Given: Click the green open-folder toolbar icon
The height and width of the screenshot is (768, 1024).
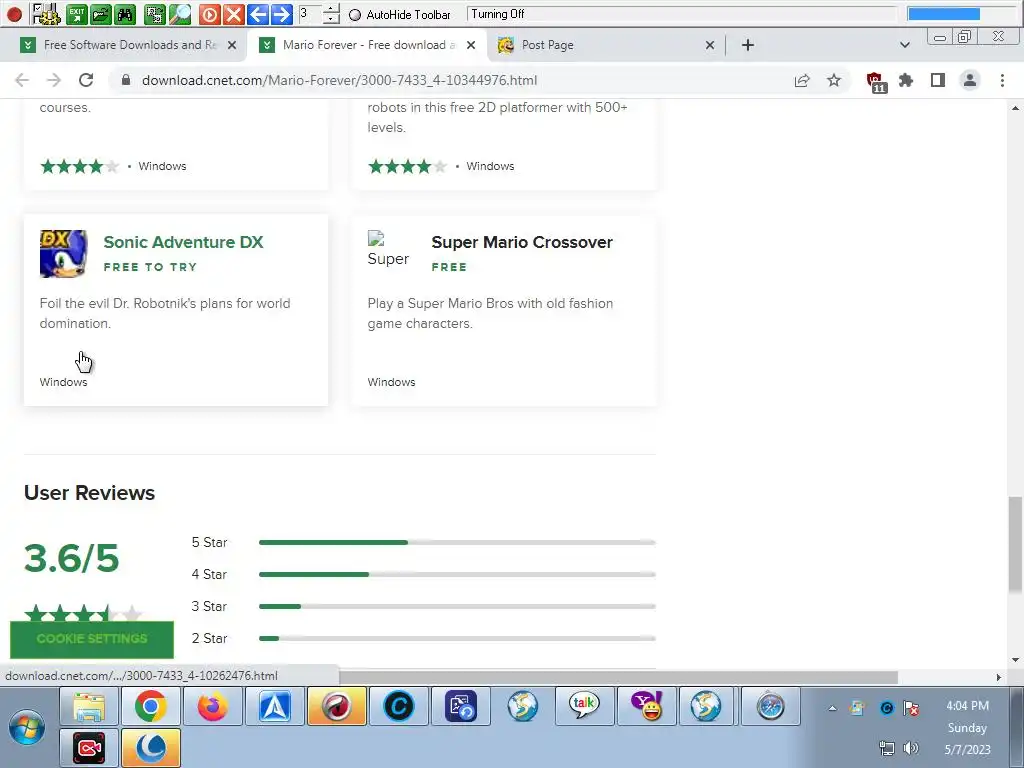Looking at the screenshot, I should tap(101, 14).
